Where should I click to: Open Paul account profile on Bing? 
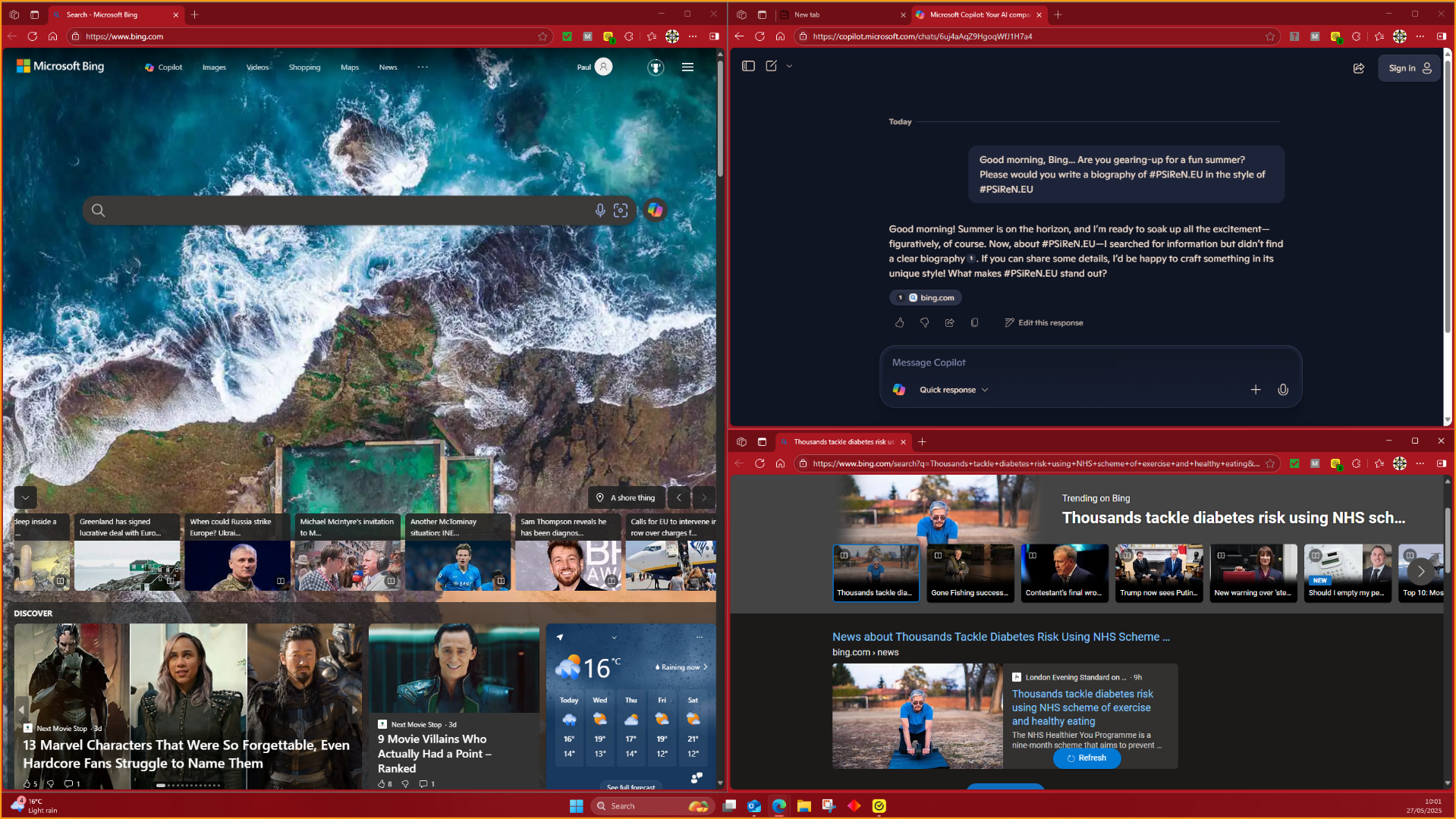coord(594,67)
